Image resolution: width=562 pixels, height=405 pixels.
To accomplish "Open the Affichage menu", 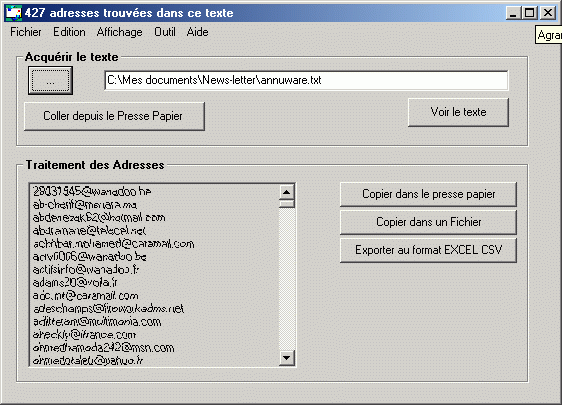I will 119,32.
